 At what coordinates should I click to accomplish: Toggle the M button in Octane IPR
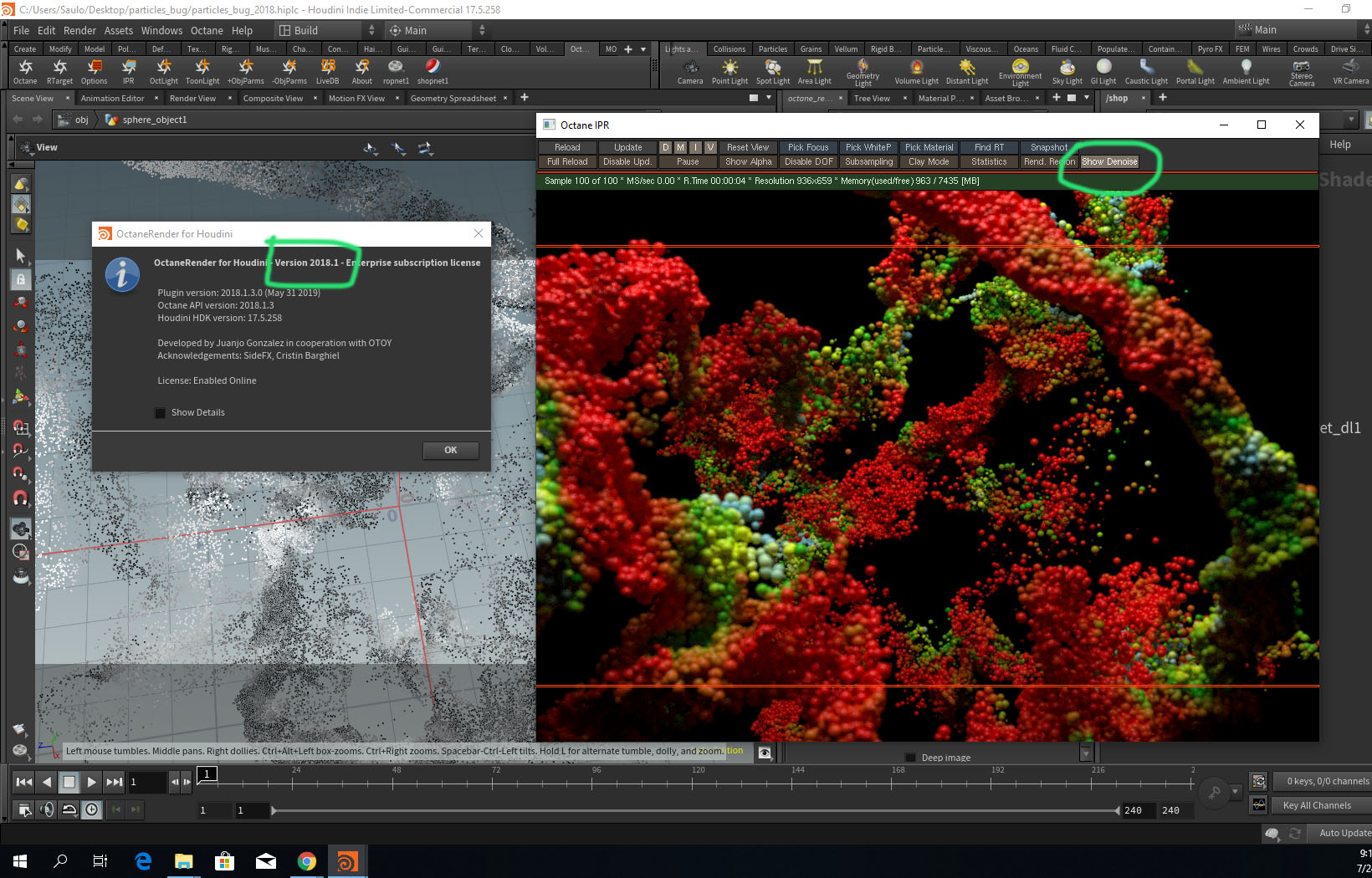click(681, 147)
